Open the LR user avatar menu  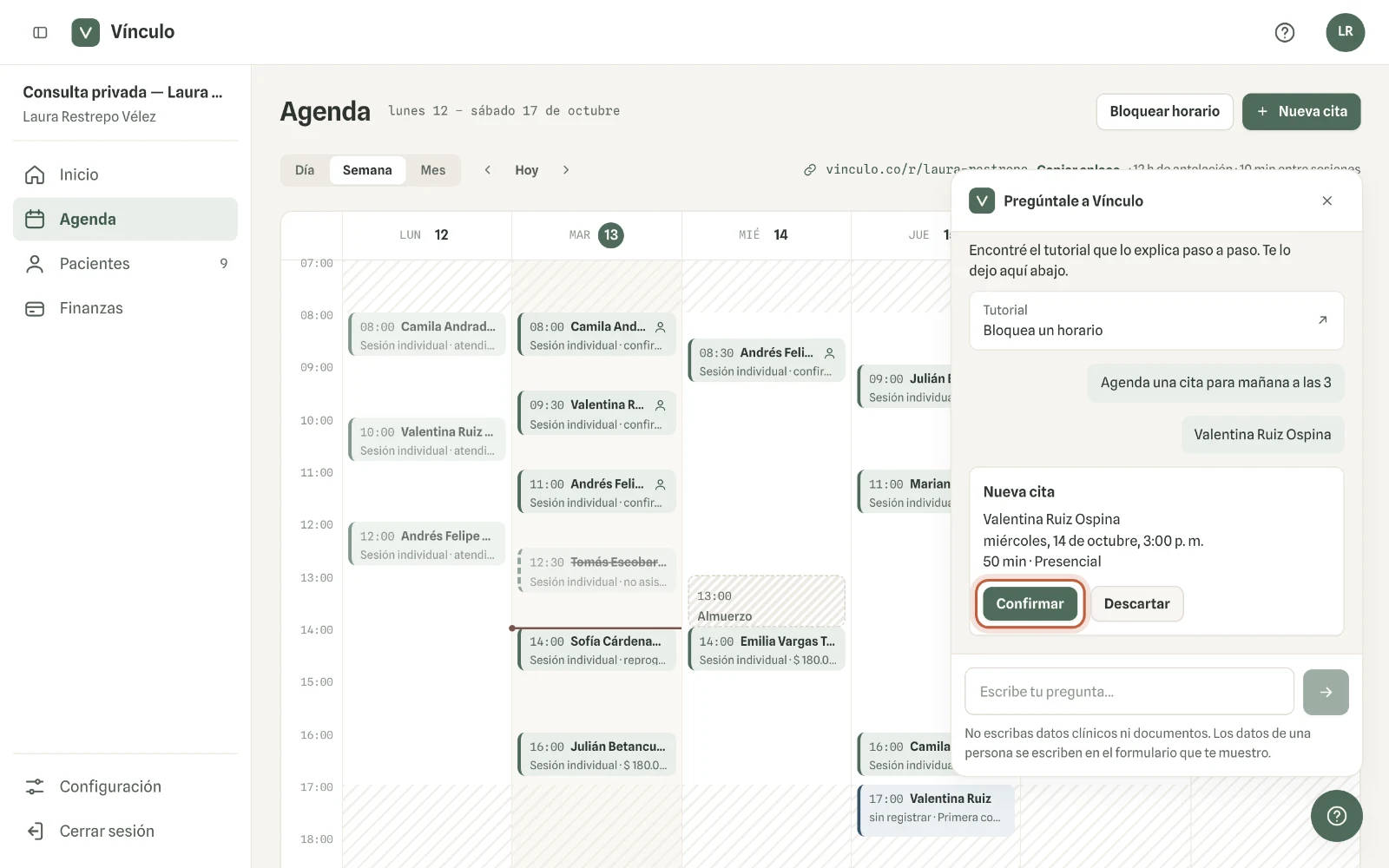[1345, 32]
